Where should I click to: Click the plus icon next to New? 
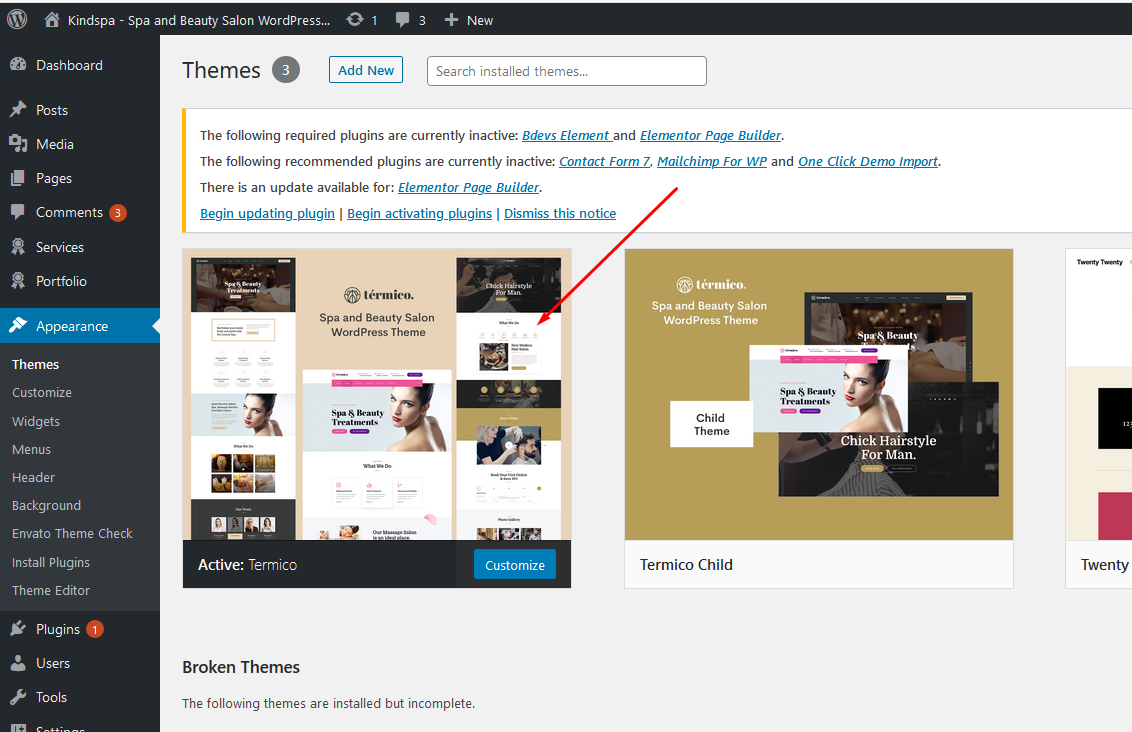451,19
